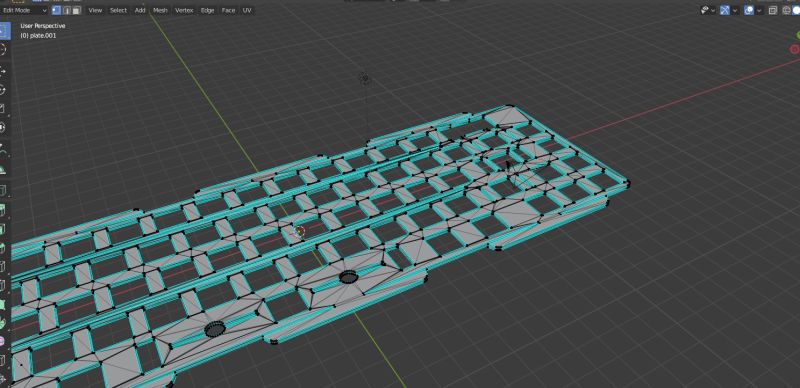The image size is (800, 388).
Task: Click the green Y axis gizmo
Action: pyautogui.click(x=797, y=35)
